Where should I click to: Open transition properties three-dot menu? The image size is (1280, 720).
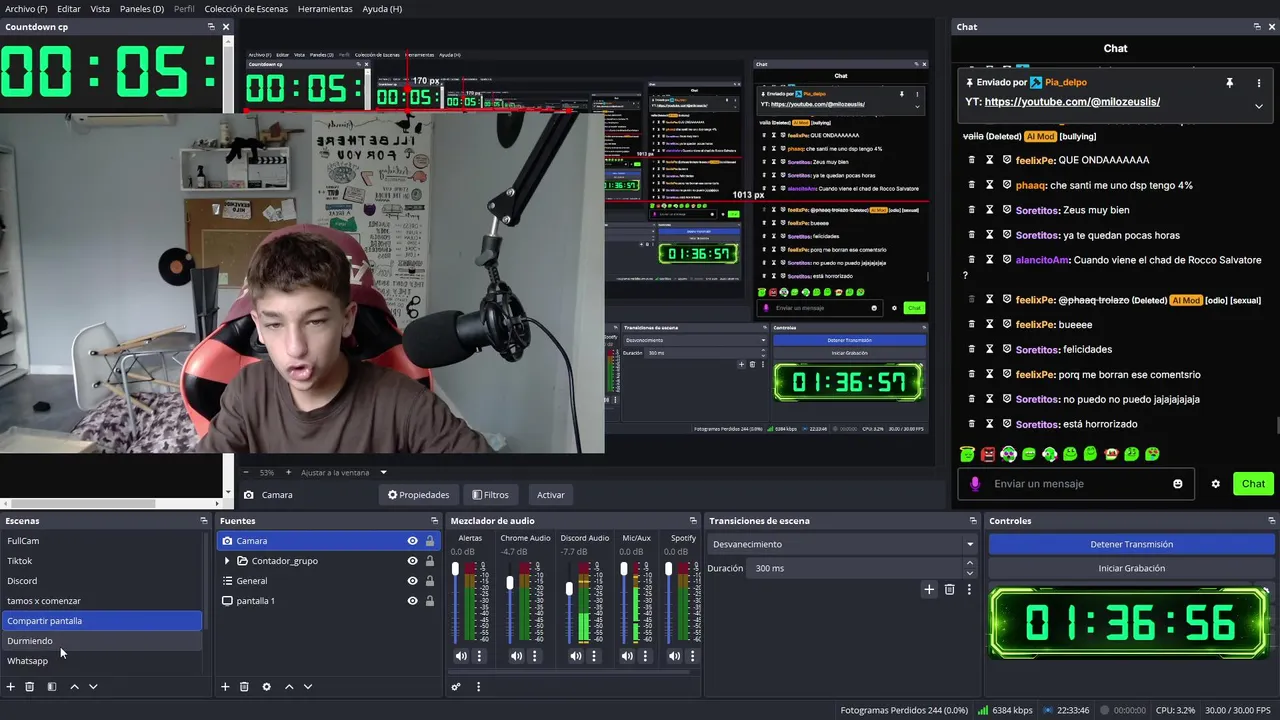[x=969, y=590]
